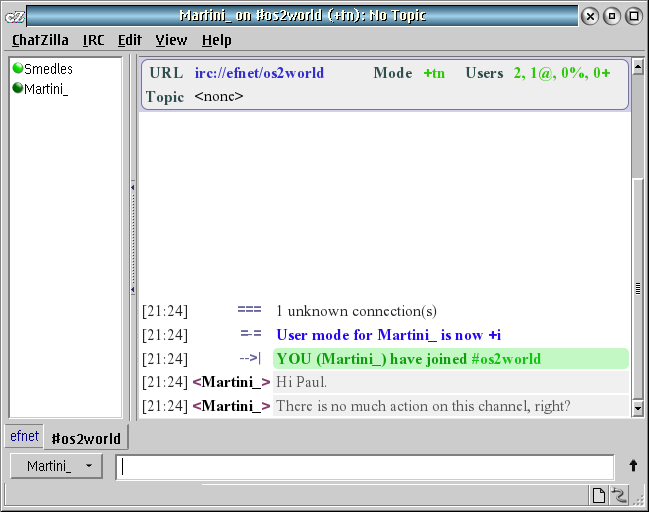Screen dimensions: 649x512
Task: Open the ChatZilla menu
Action: pos(40,40)
